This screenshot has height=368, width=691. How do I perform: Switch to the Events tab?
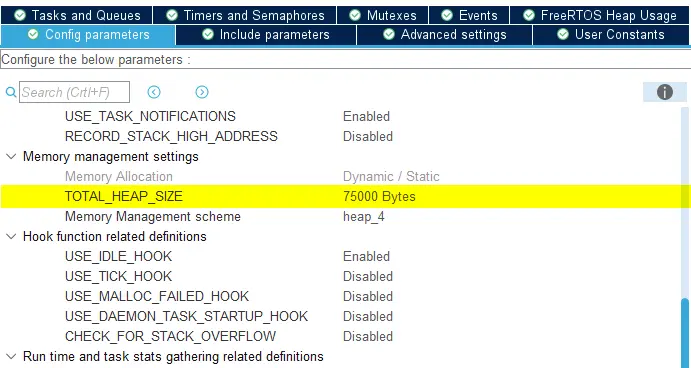[x=469, y=15]
